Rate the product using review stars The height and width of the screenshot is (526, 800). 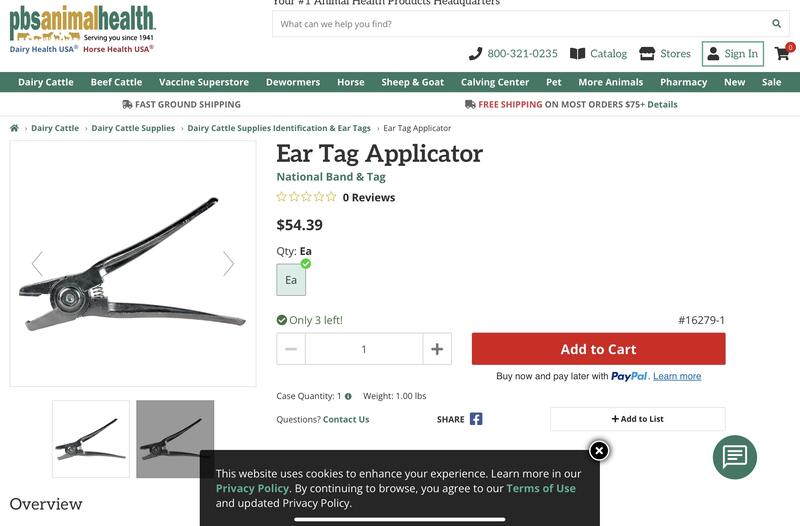pos(306,197)
